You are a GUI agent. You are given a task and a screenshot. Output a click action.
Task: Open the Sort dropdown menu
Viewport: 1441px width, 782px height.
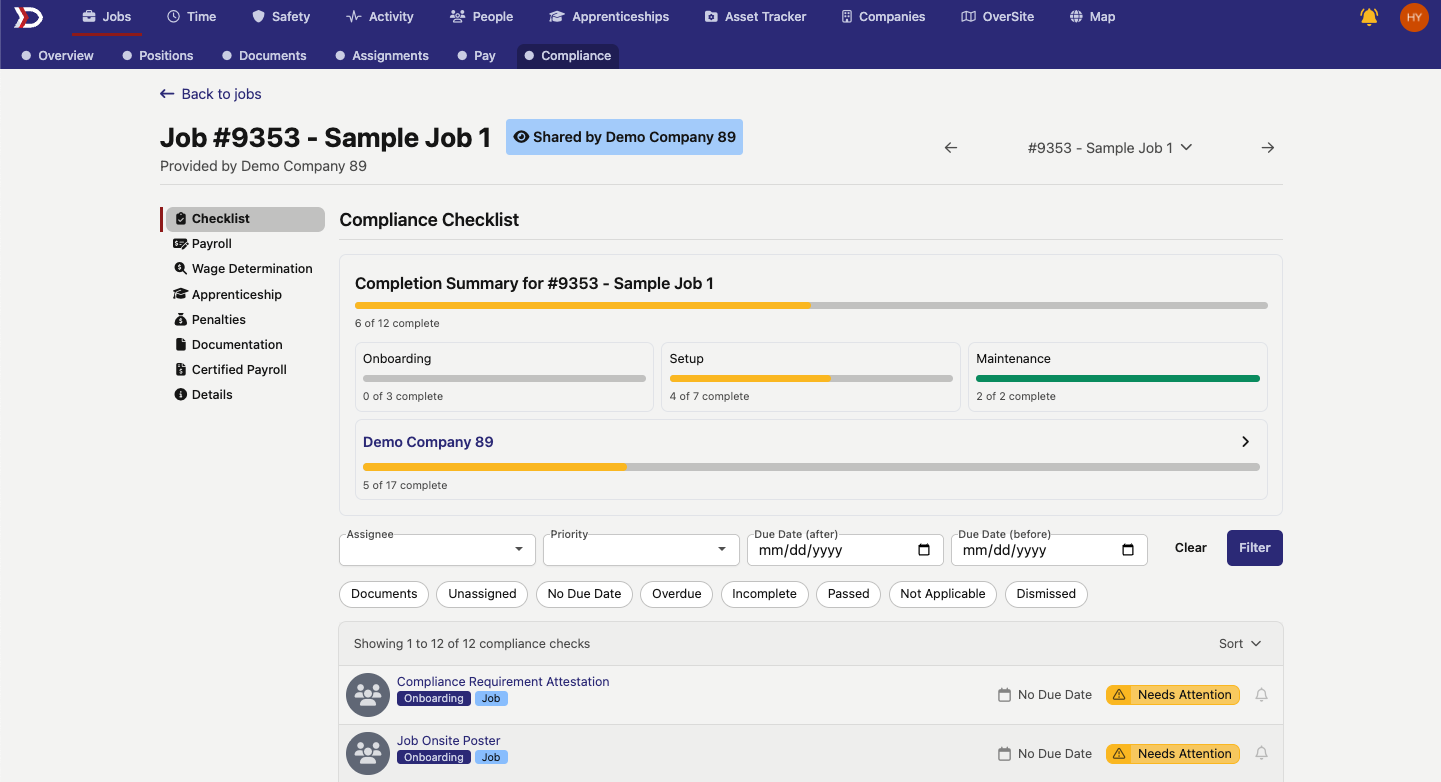click(1240, 644)
